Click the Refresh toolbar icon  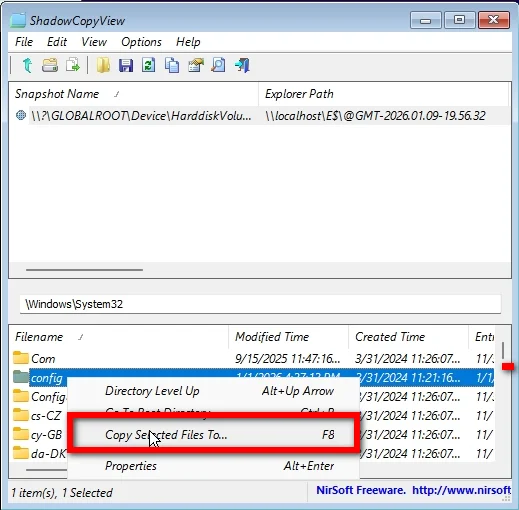click(x=149, y=65)
